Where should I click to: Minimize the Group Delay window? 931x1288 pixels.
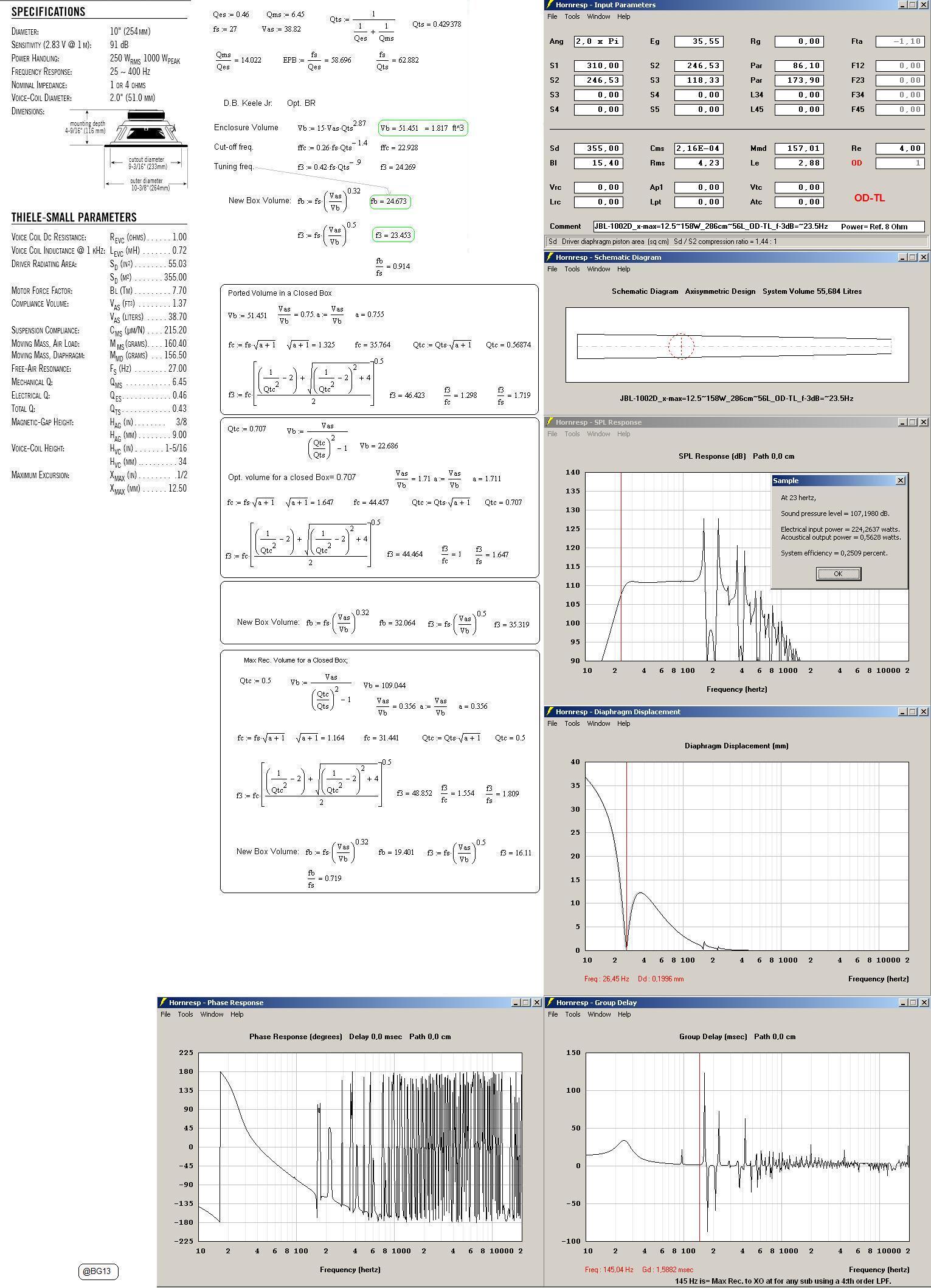coord(902,1003)
